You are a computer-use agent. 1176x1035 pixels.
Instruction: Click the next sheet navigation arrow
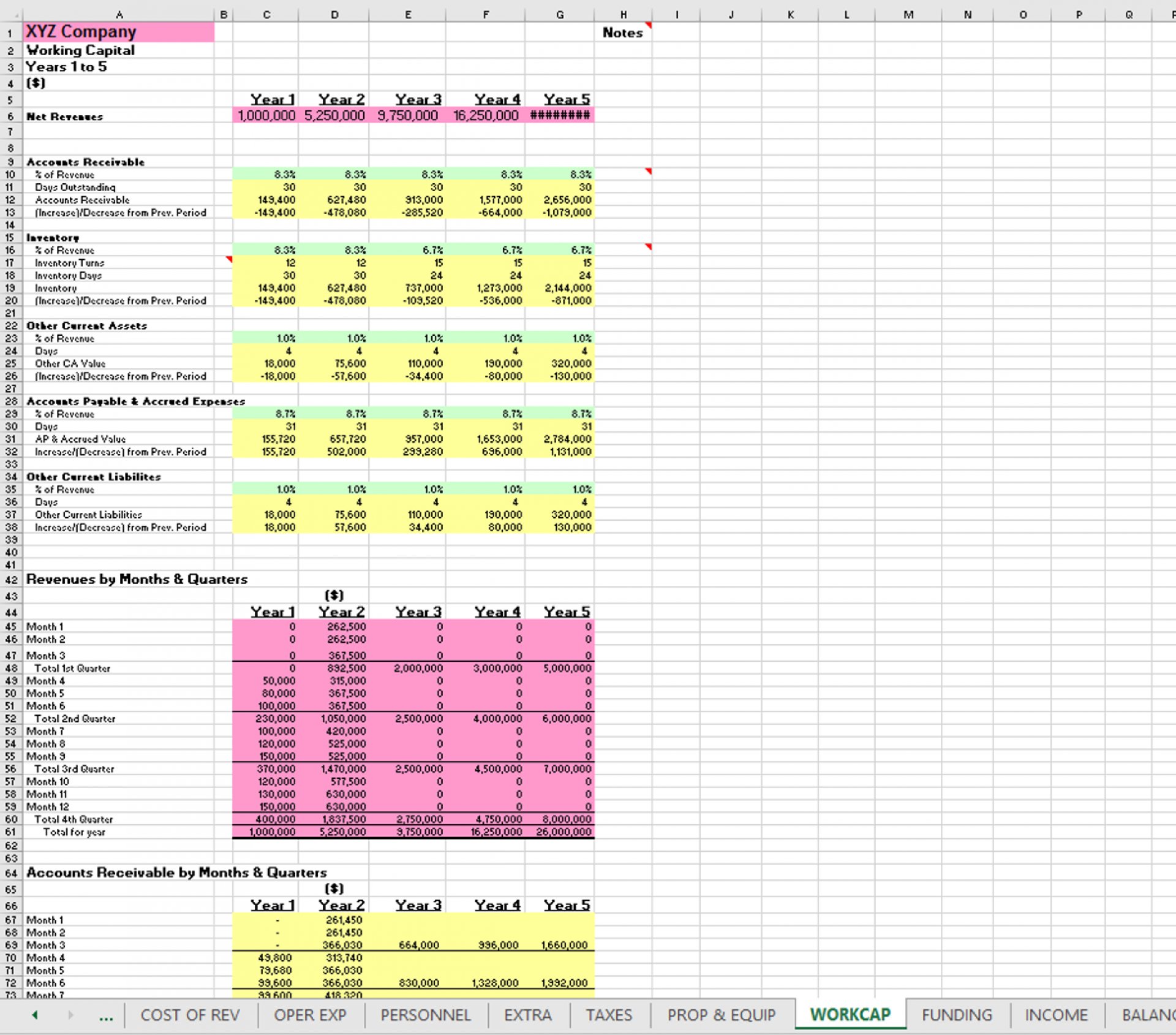tap(70, 1015)
